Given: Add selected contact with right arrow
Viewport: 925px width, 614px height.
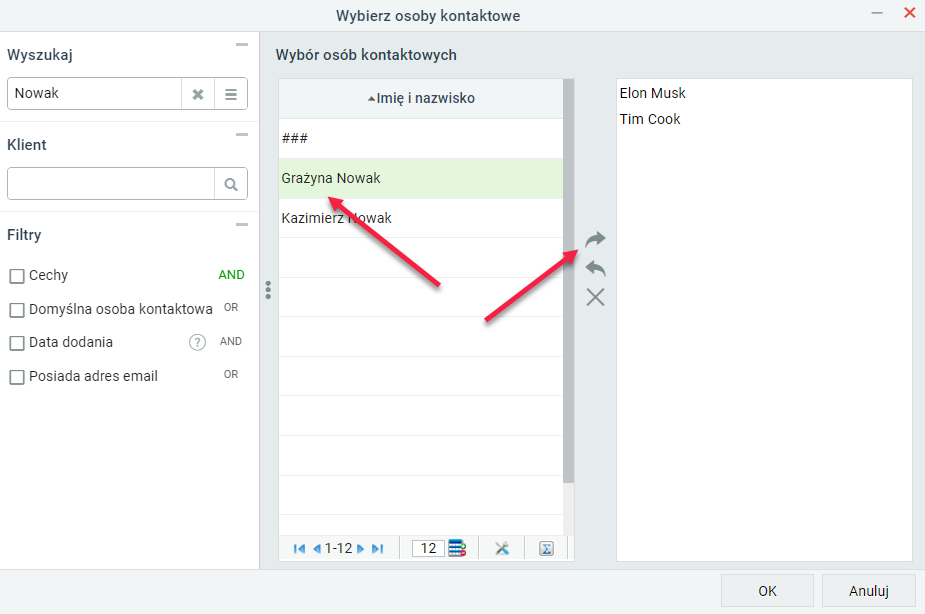Looking at the screenshot, I should tap(595, 239).
